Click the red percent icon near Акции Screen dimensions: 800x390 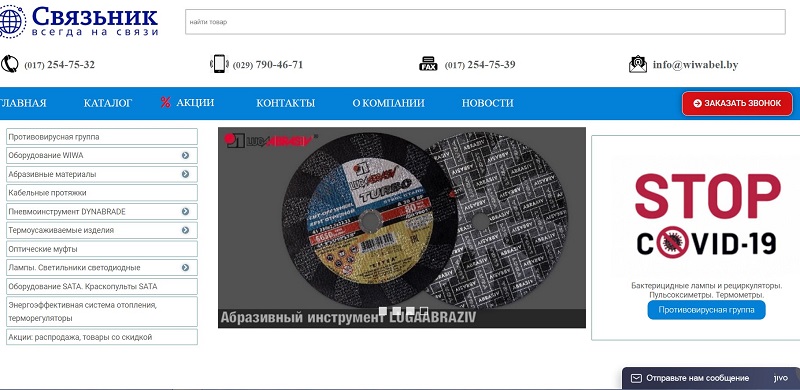(165, 103)
